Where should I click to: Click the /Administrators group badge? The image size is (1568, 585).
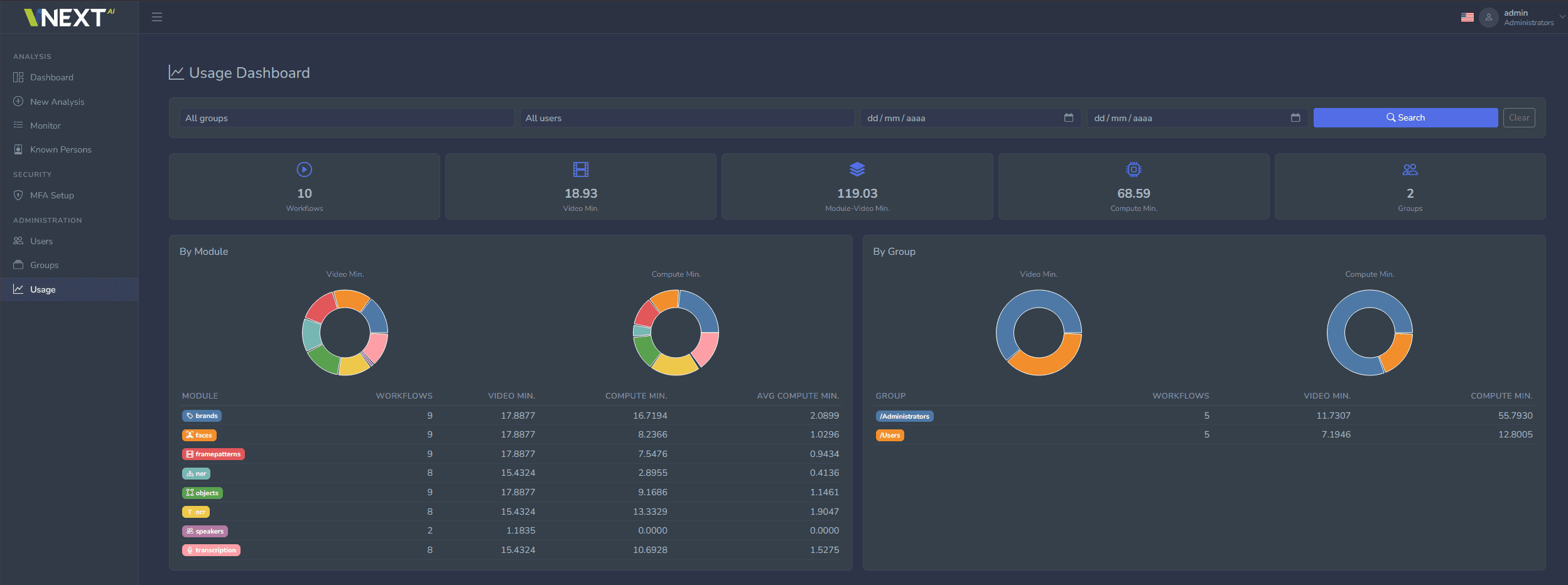click(904, 416)
